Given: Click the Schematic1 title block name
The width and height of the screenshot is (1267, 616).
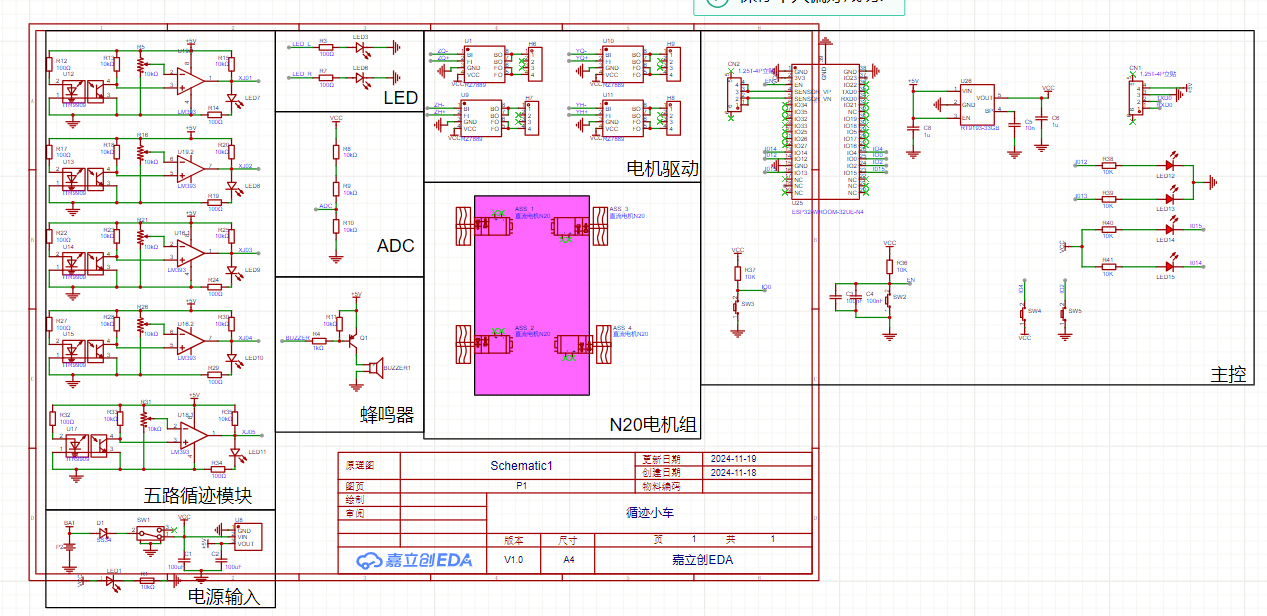Looking at the screenshot, I should tap(520, 466).
